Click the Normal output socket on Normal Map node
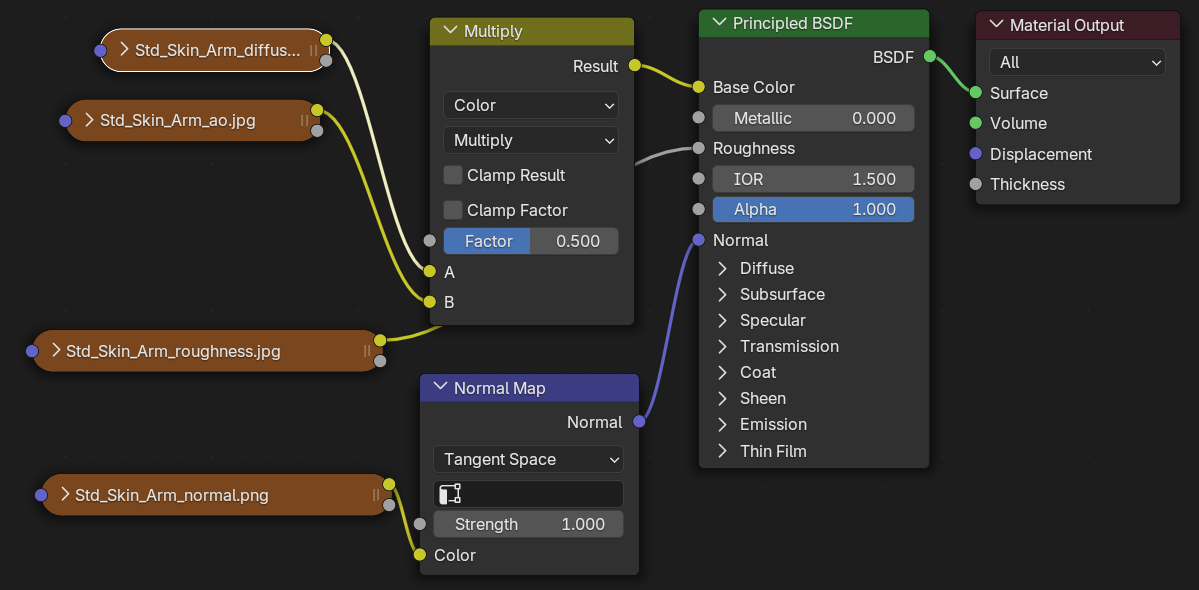1199x590 pixels. click(639, 421)
